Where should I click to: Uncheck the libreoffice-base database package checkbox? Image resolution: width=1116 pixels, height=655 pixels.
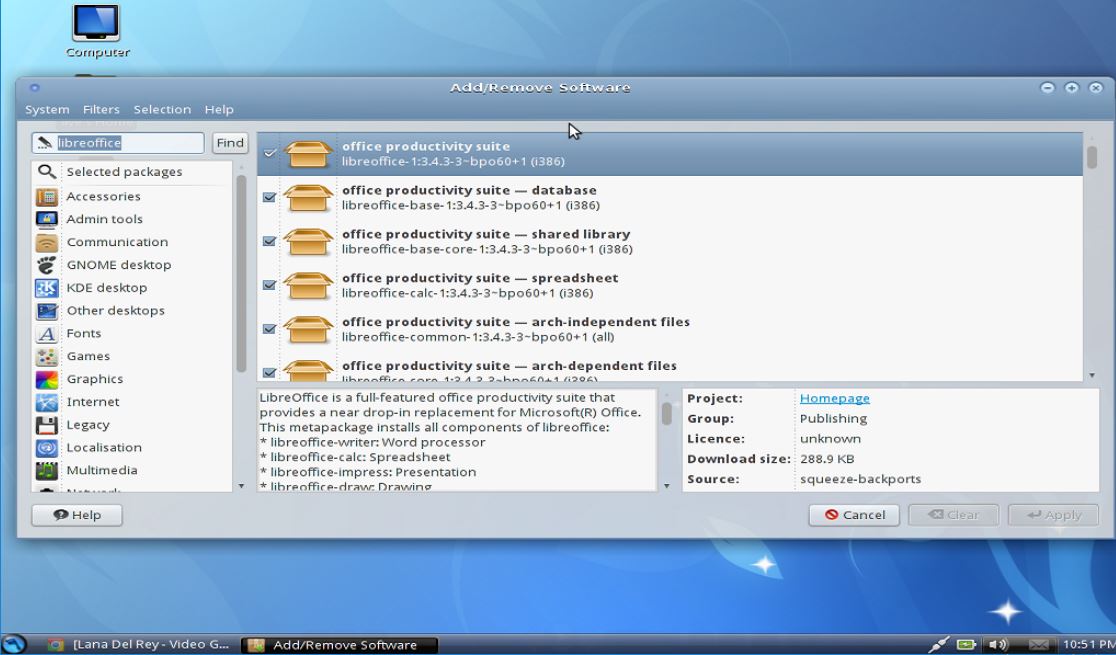[269, 198]
